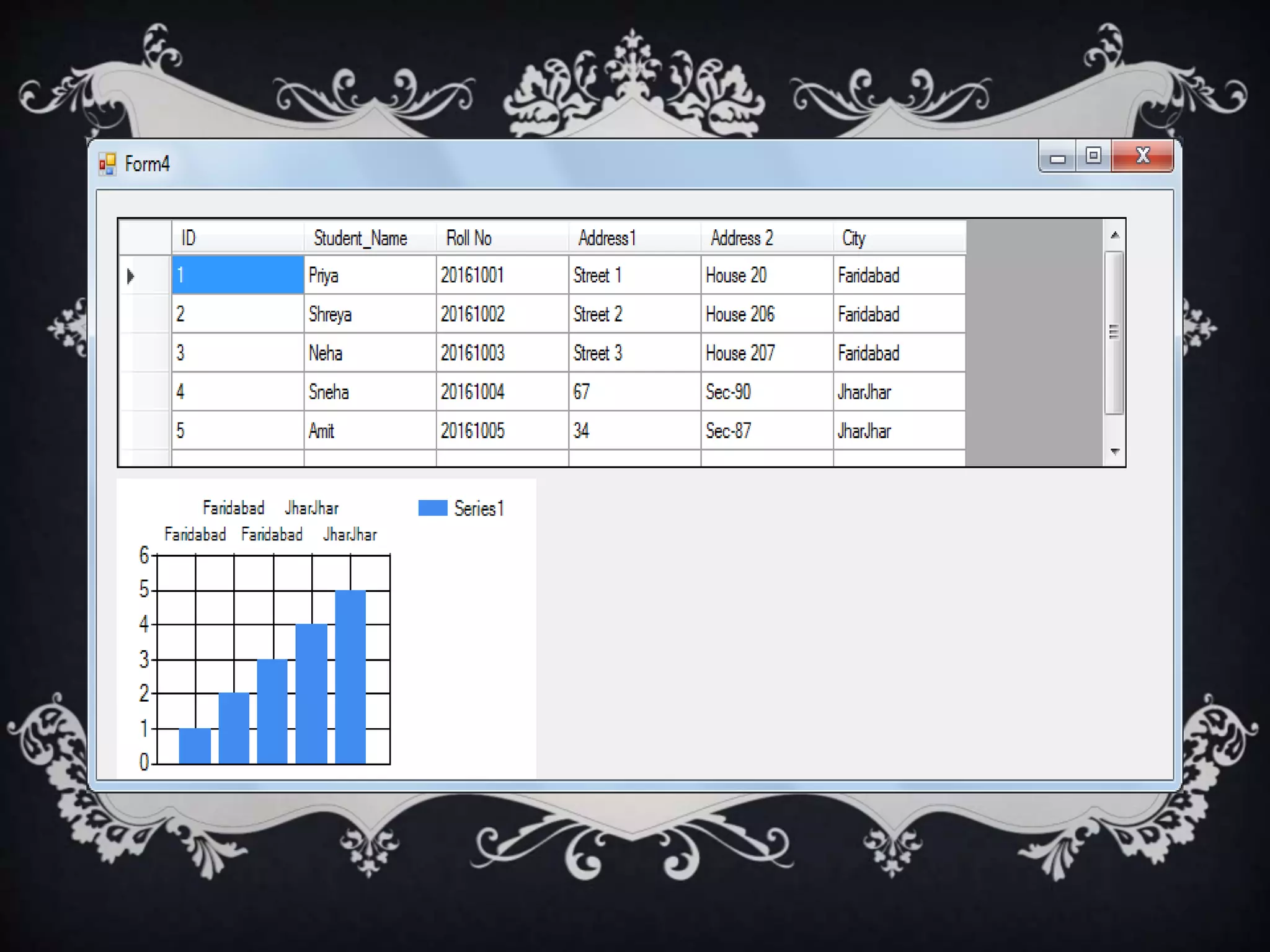Select the cell with roll number 20161003
The height and width of the screenshot is (952, 1270).
502,353
